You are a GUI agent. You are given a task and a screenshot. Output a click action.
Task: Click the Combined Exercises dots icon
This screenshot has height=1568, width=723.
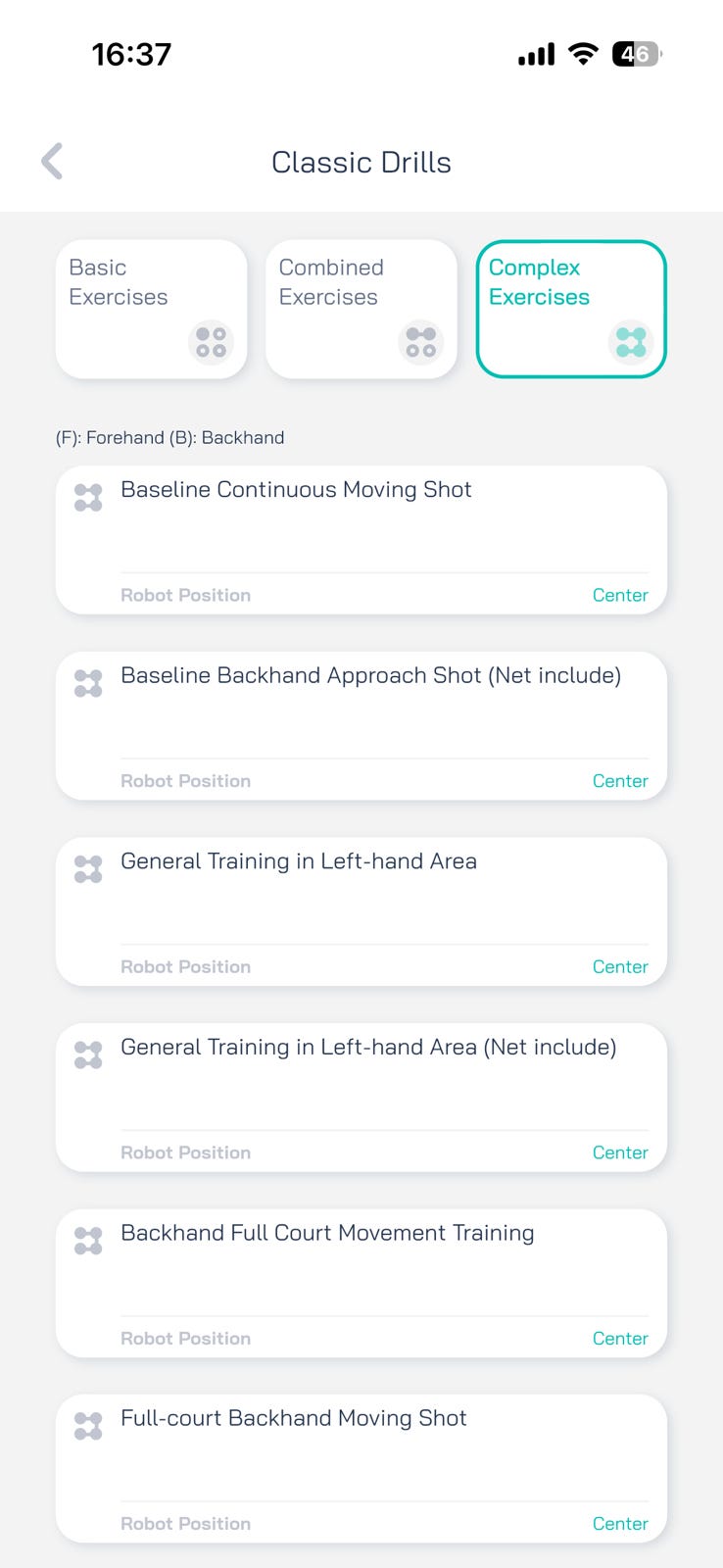tap(421, 342)
